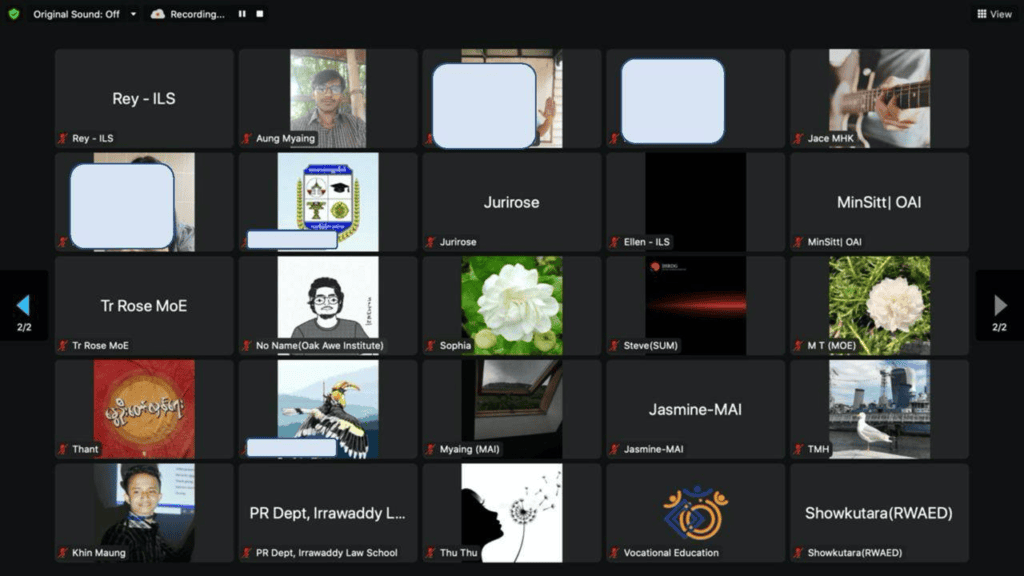Select the Vocational Education logo tile
The width and height of the screenshot is (1024, 576).
click(x=696, y=513)
